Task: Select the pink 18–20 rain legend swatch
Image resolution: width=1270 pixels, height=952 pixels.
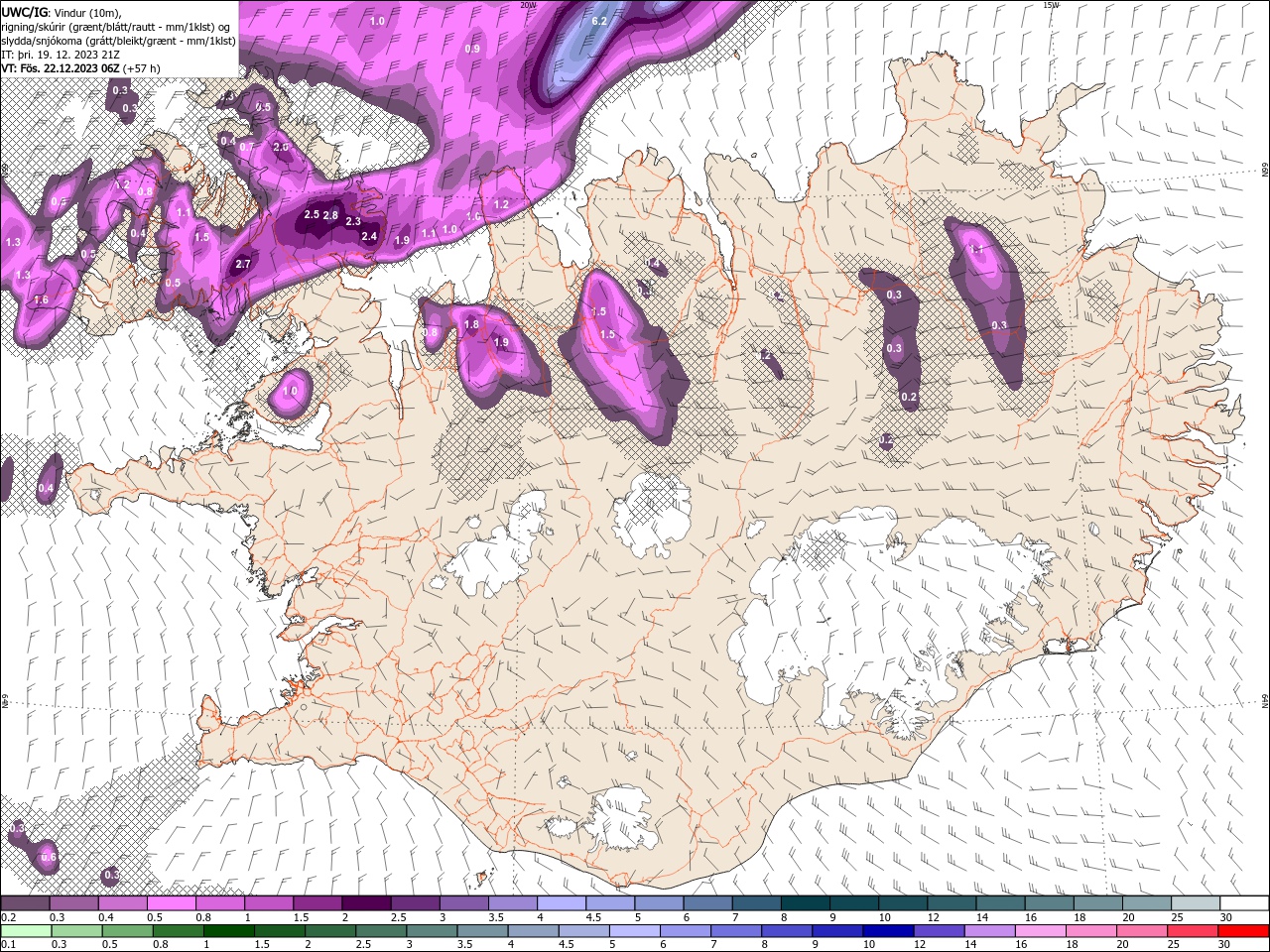Action: (x=1092, y=930)
